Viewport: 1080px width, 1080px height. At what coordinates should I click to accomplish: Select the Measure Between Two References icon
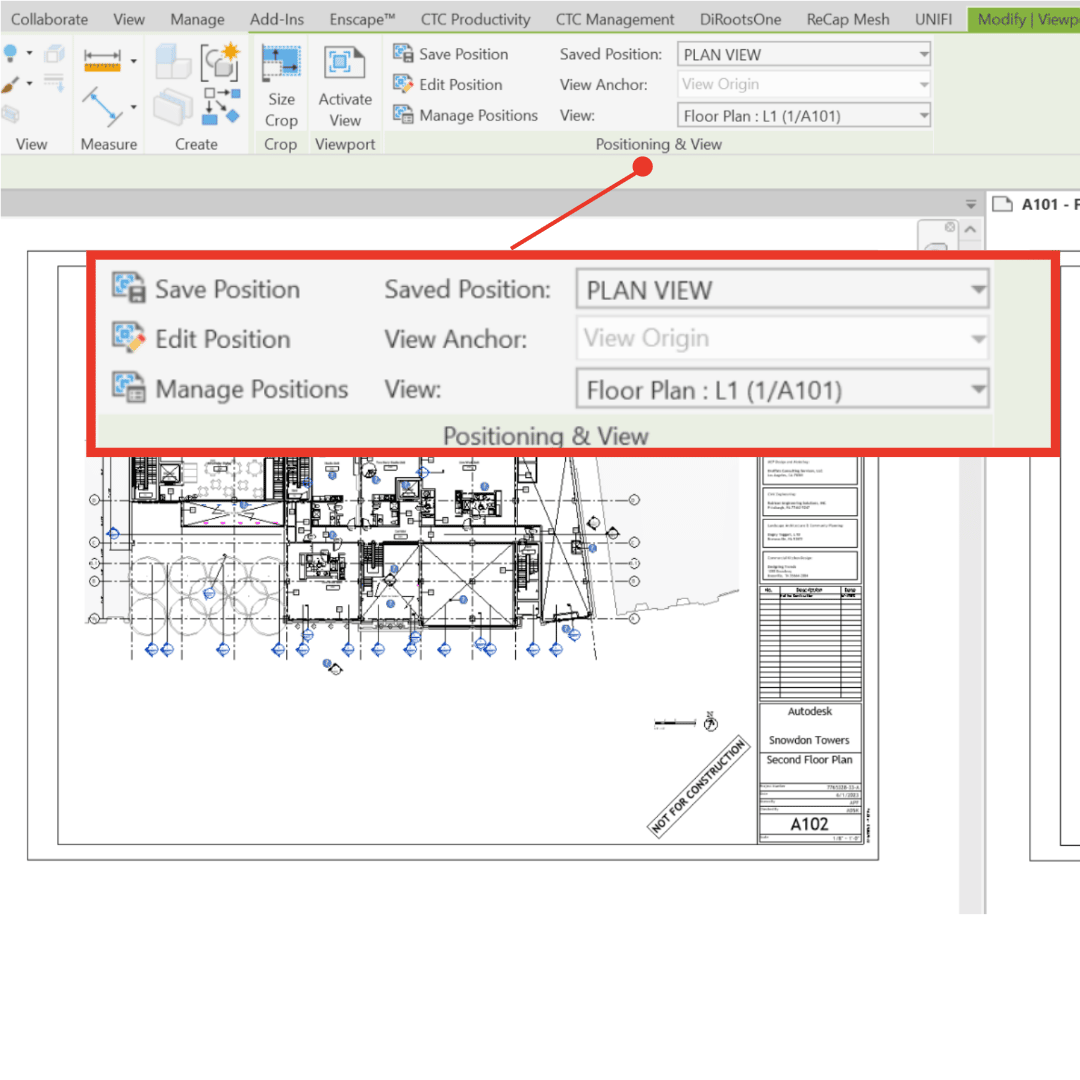101,103
